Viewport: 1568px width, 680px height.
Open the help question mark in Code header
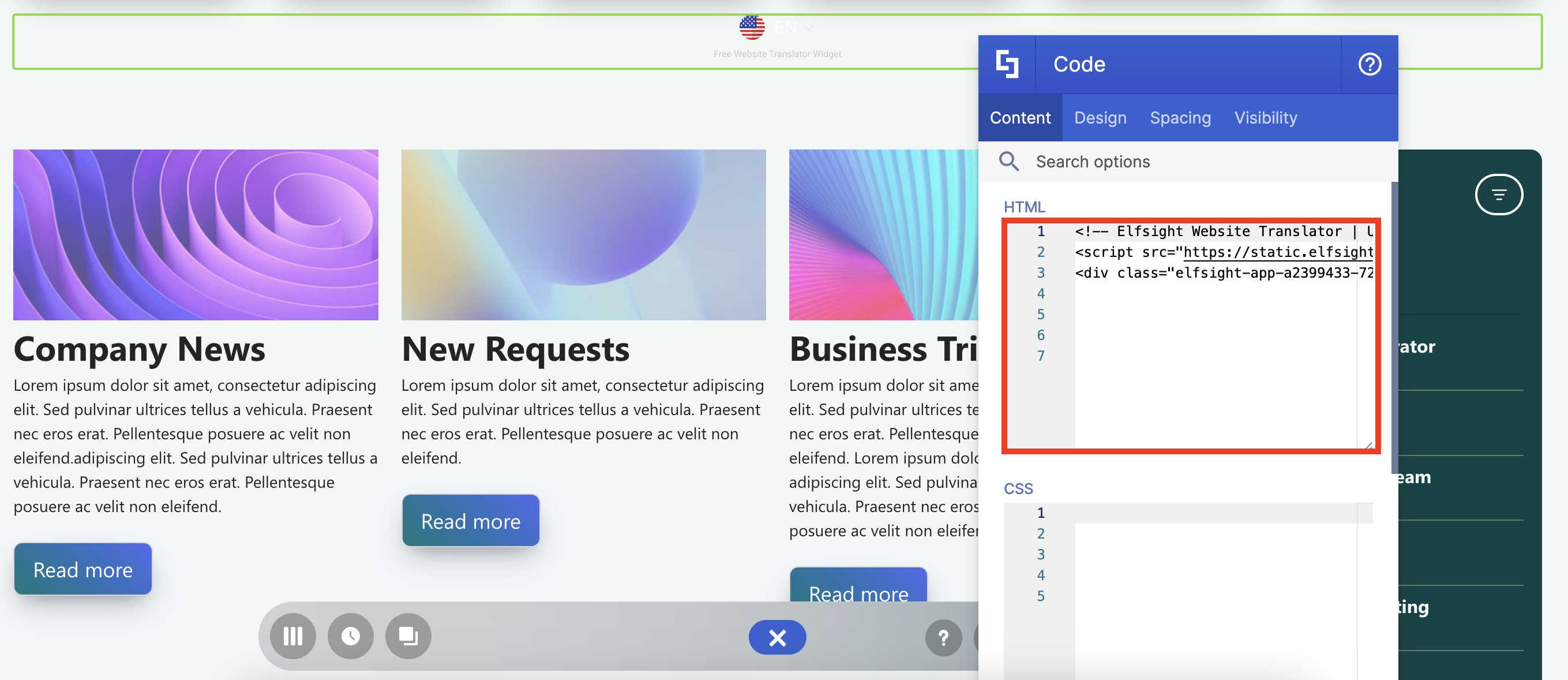(x=1369, y=64)
